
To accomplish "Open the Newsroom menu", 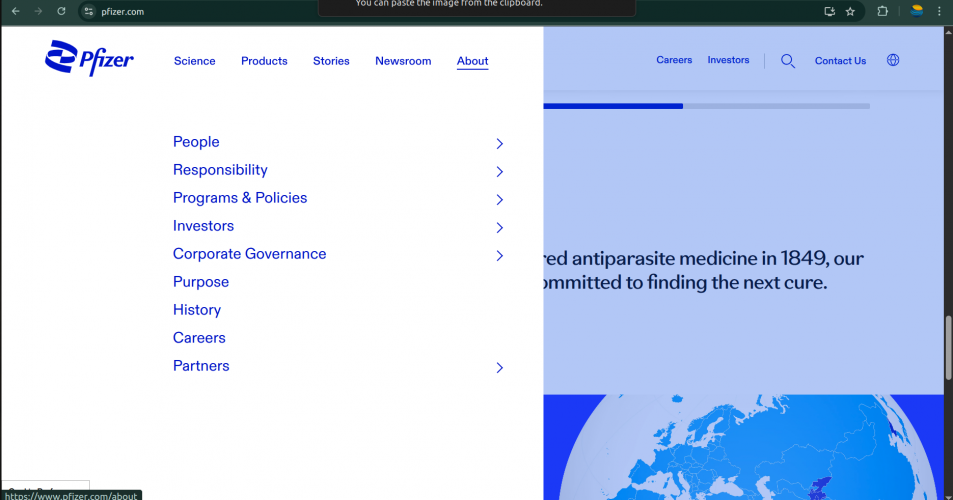I will point(403,61).
